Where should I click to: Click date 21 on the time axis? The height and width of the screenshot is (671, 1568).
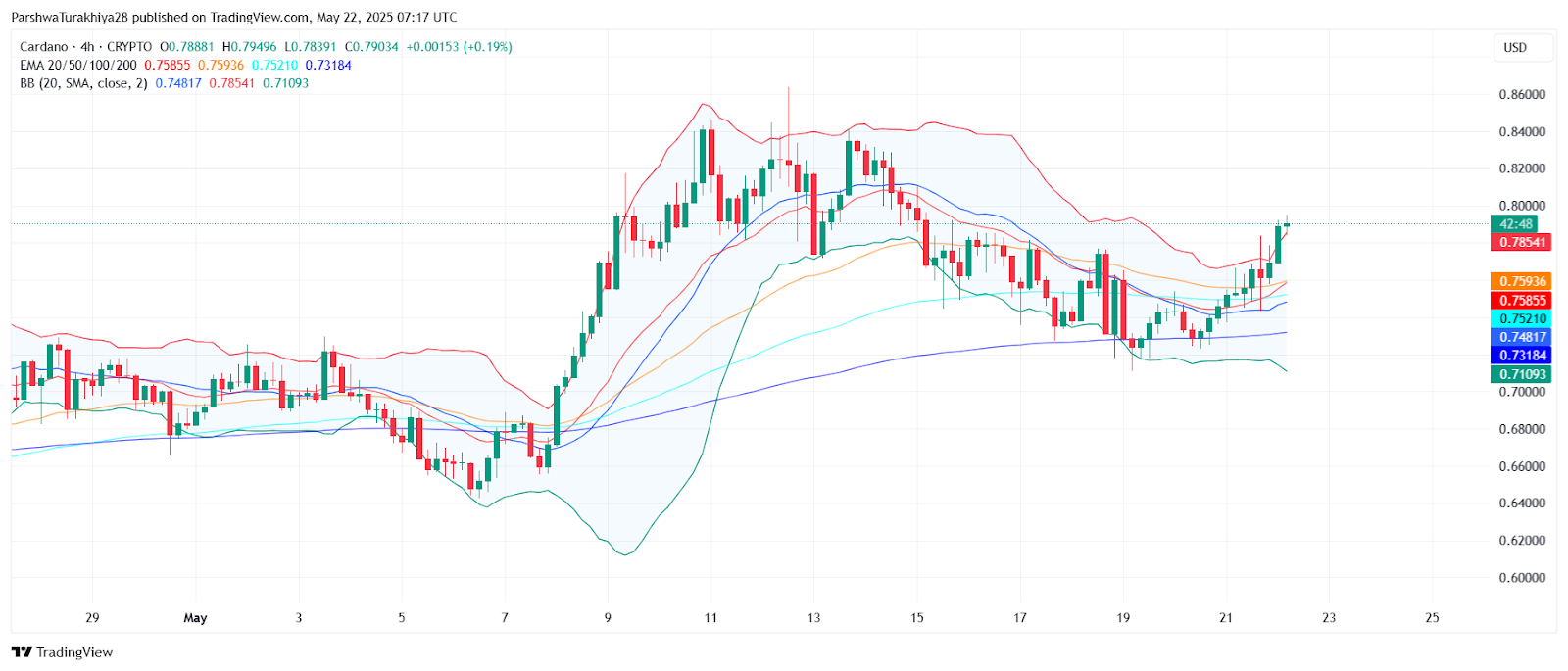click(x=1226, y=618)
